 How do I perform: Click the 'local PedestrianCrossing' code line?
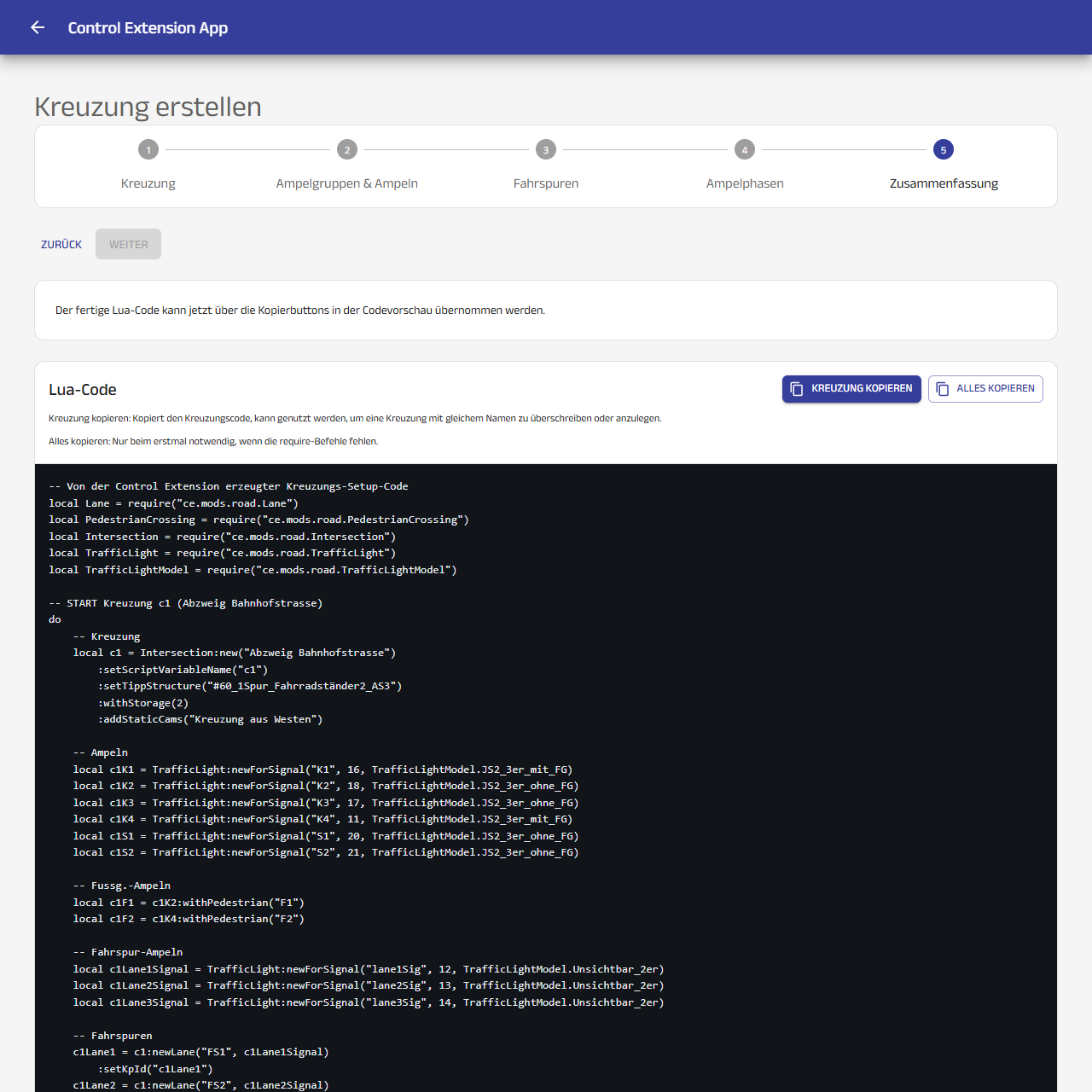[x=258, y=520]
